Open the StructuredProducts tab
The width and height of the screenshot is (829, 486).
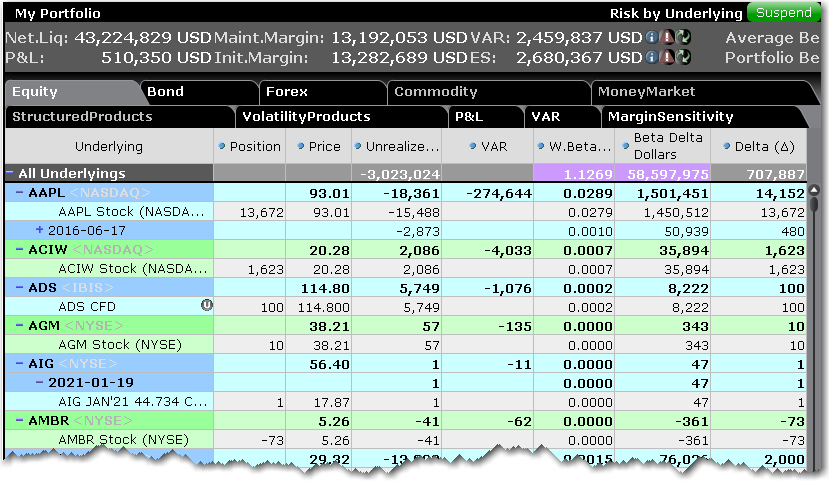(x=119, y=117)
